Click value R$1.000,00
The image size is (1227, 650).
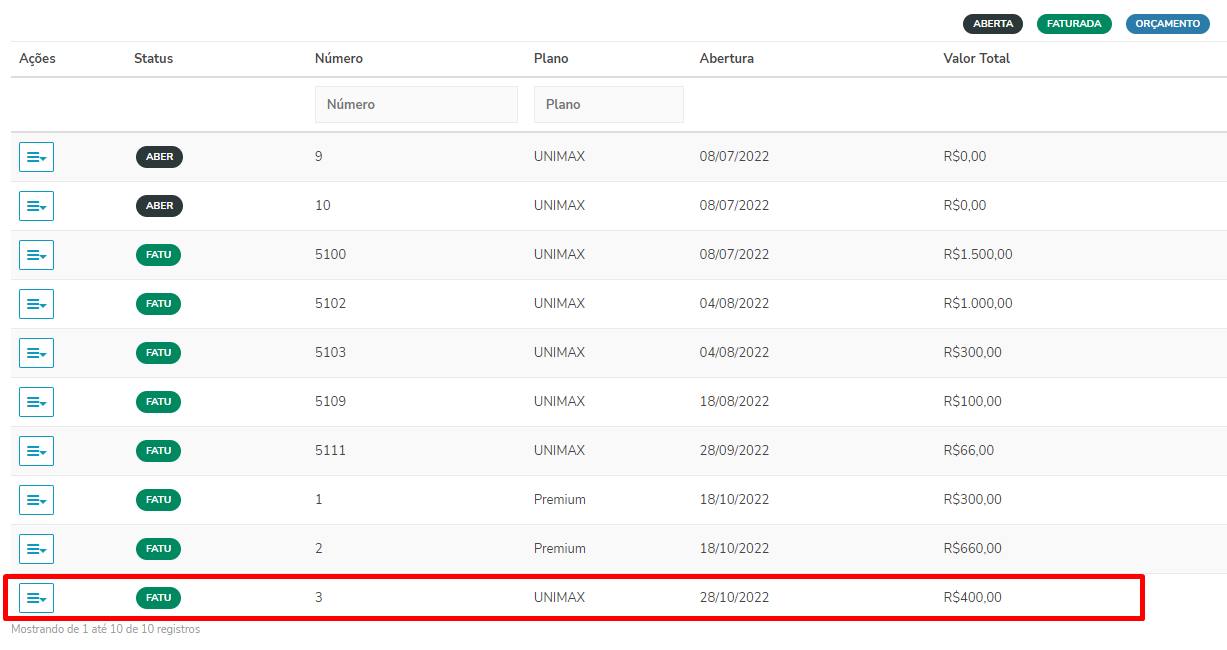978,304
